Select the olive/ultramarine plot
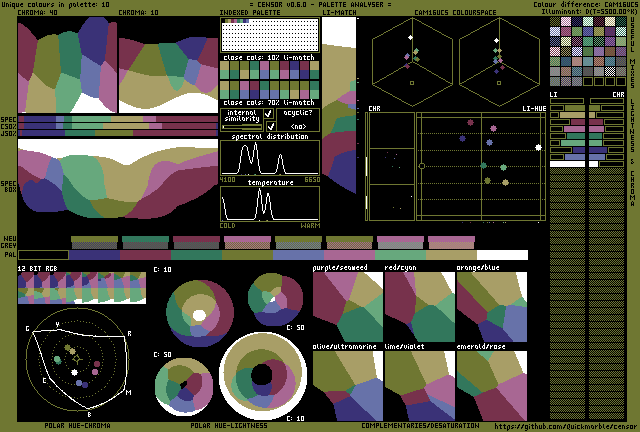This screenshot has width=640, height=432. (x=348, y=385)
